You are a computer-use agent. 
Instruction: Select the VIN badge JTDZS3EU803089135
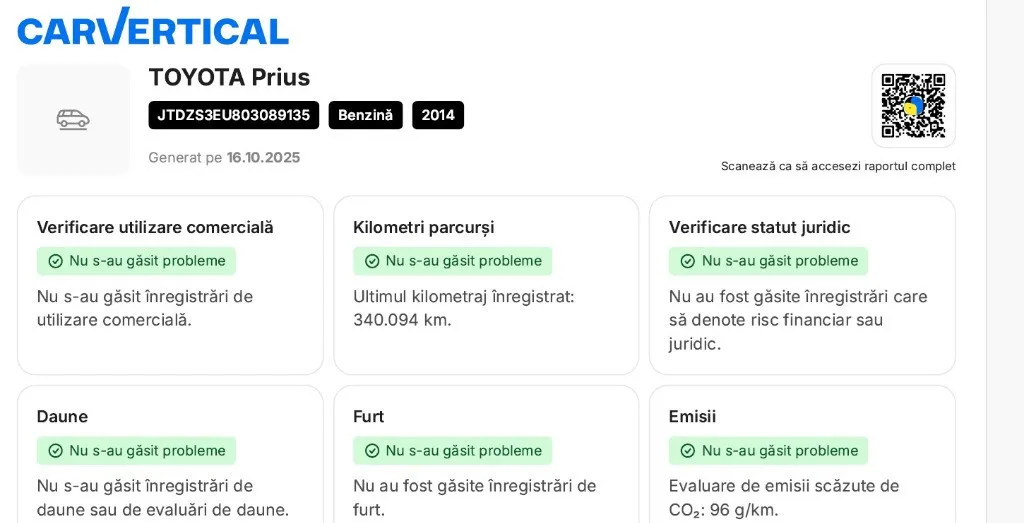point(234,115)
